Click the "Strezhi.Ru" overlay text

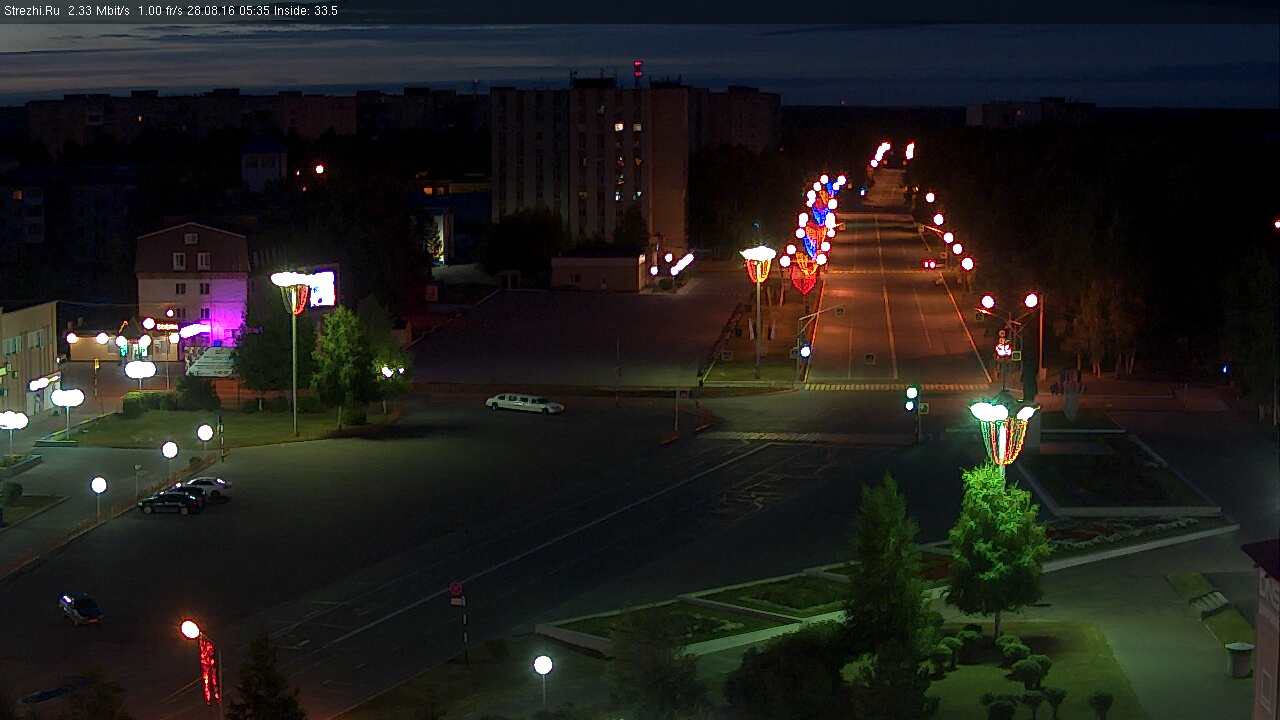[32, 11]
